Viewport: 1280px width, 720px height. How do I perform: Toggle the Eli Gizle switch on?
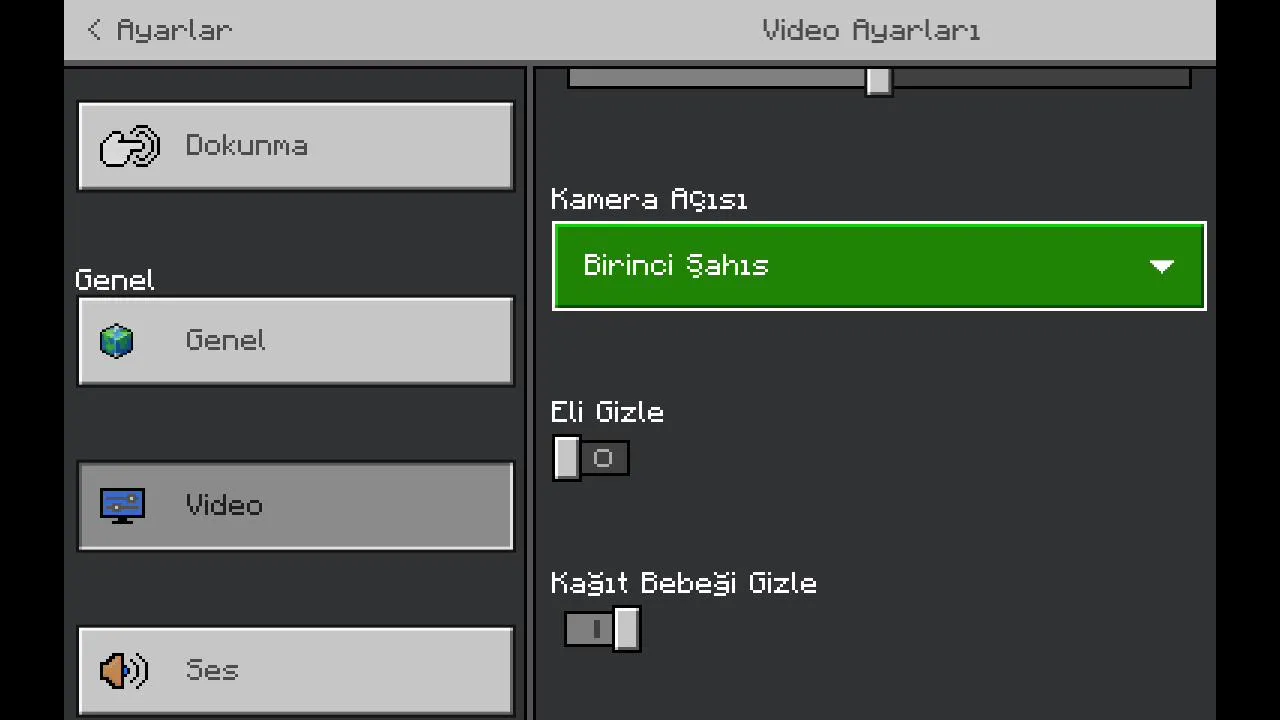point(590,458)
